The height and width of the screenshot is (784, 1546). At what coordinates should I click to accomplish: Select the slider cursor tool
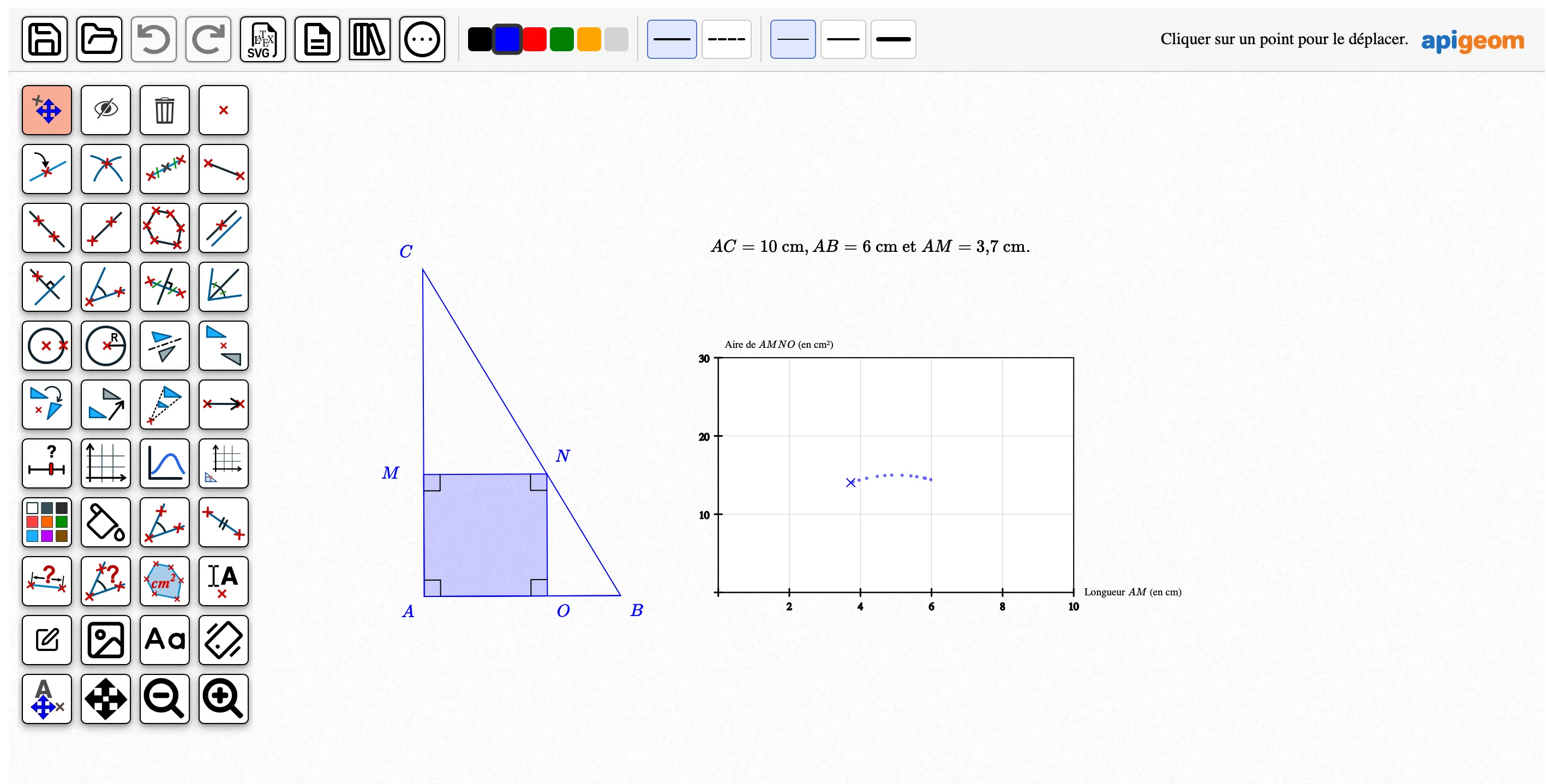[47, 463]
